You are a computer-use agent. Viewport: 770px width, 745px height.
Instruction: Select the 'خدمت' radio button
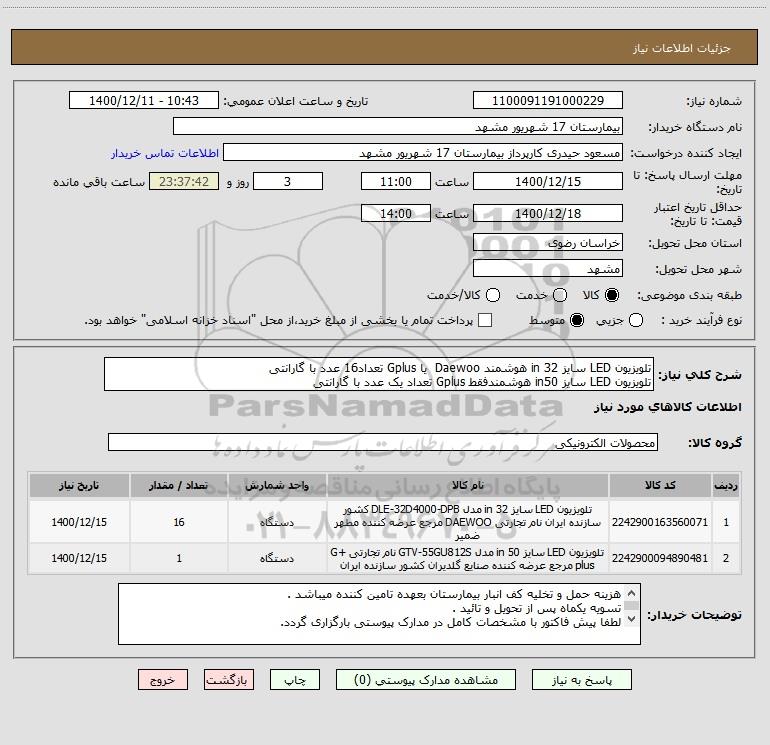(560, 295)
